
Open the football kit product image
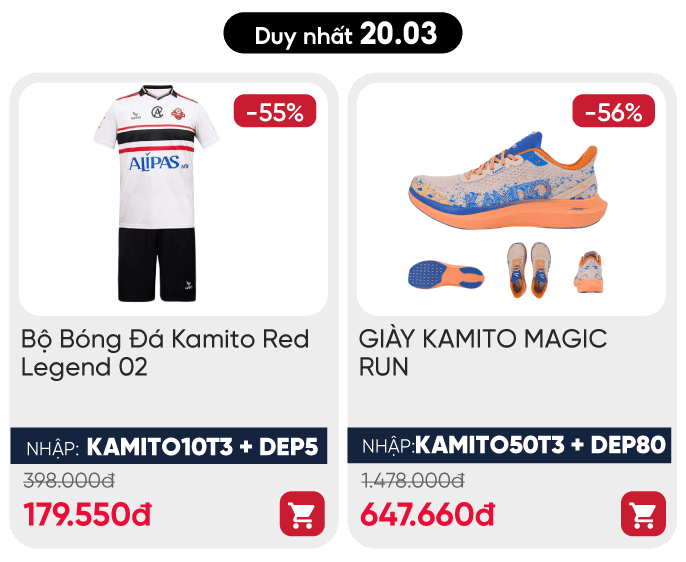[156, 193]
